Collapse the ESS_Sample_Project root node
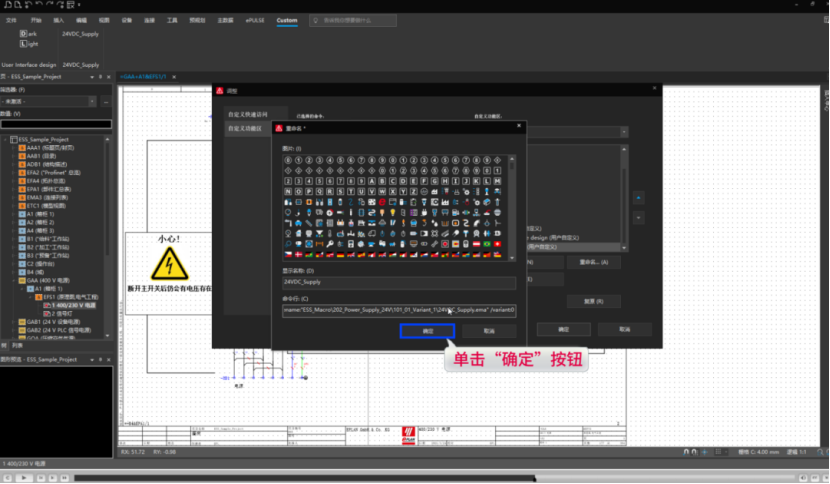The width and height of the screenshot is (830, 484). click(x=6, y=140)
